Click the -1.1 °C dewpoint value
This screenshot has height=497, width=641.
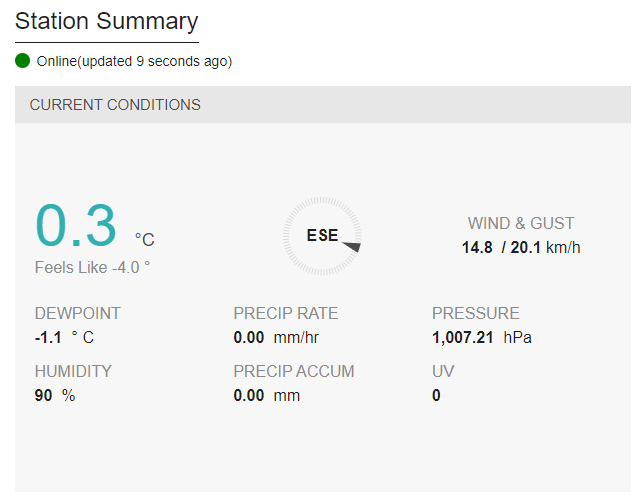click(x=65, y=338)
